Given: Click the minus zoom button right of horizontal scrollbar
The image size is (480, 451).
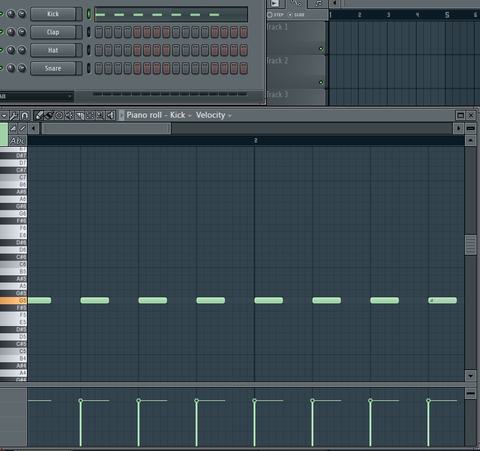Looking at the screenshot, I should point(471,128).
